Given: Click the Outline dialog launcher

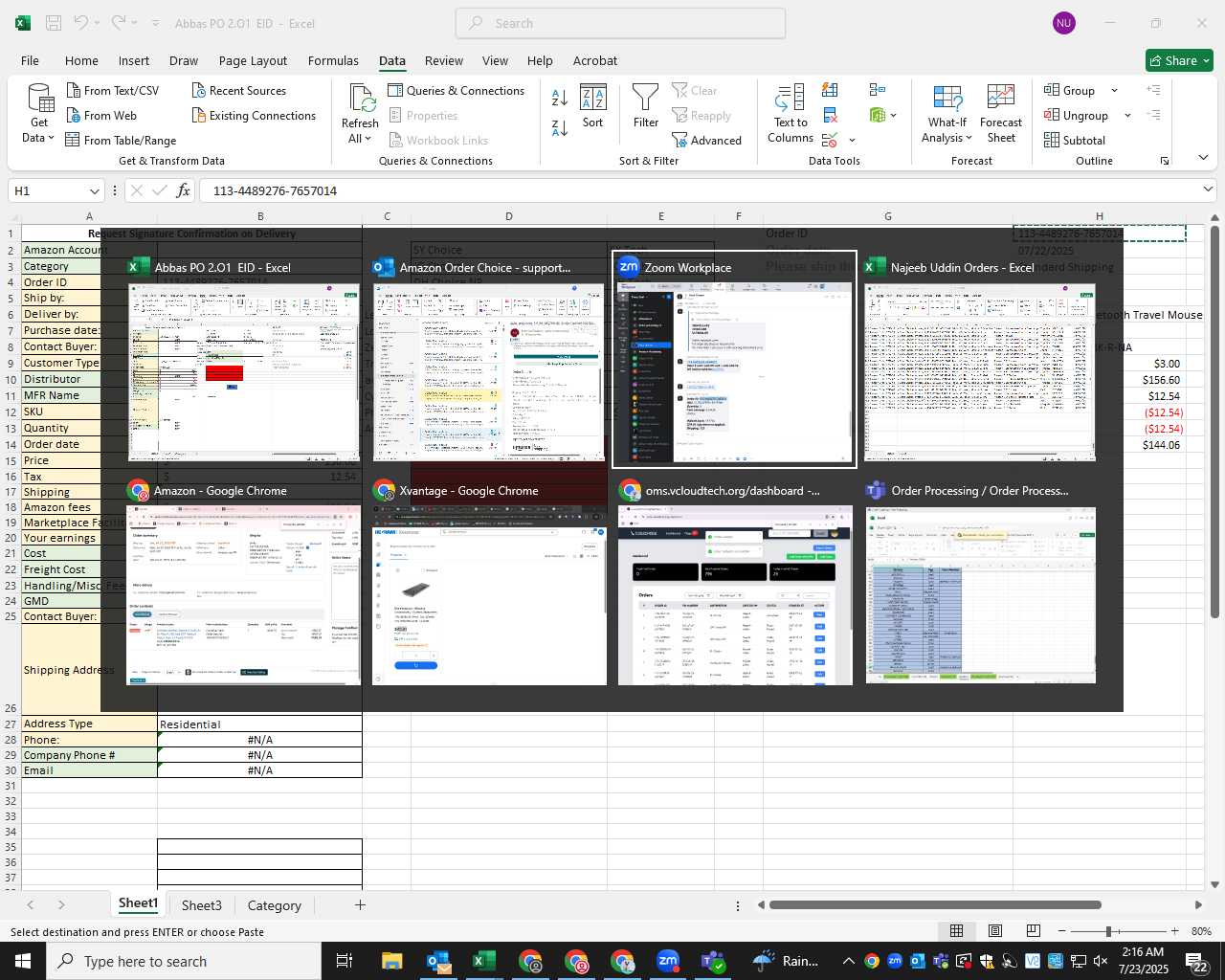Looking at the screenshot, I should click(x=1165, y=161).
